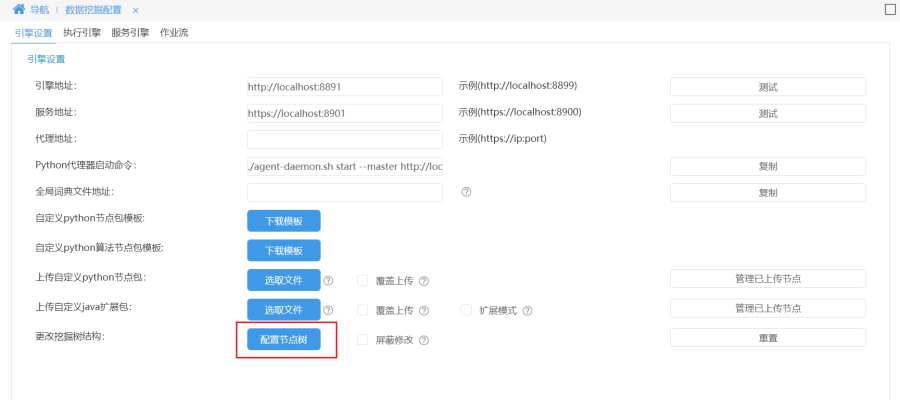Click the home navigation icon
The height and width of the screenshot is (400, 900).
(x=19, y=9)
